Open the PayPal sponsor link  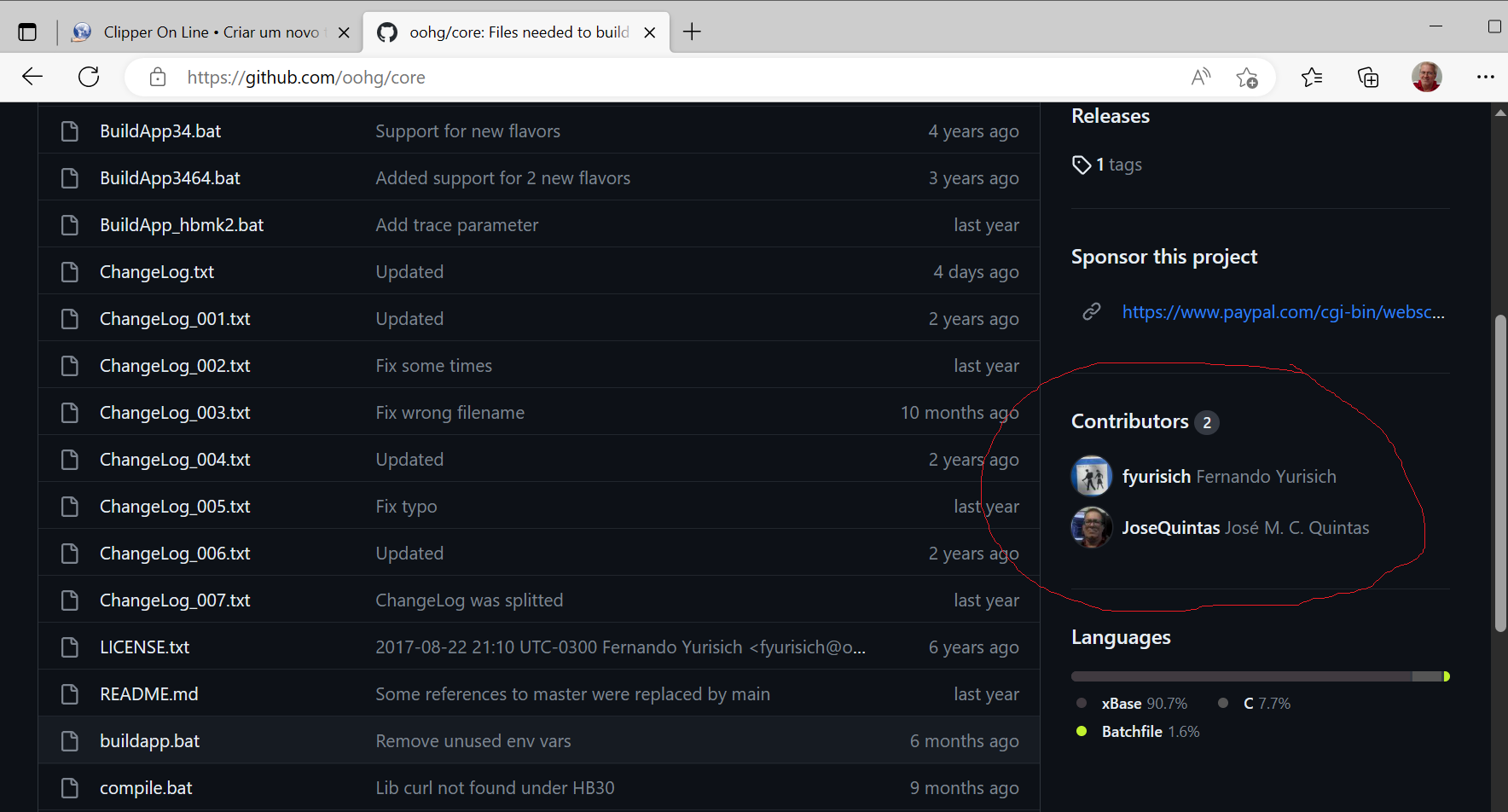1284,312
